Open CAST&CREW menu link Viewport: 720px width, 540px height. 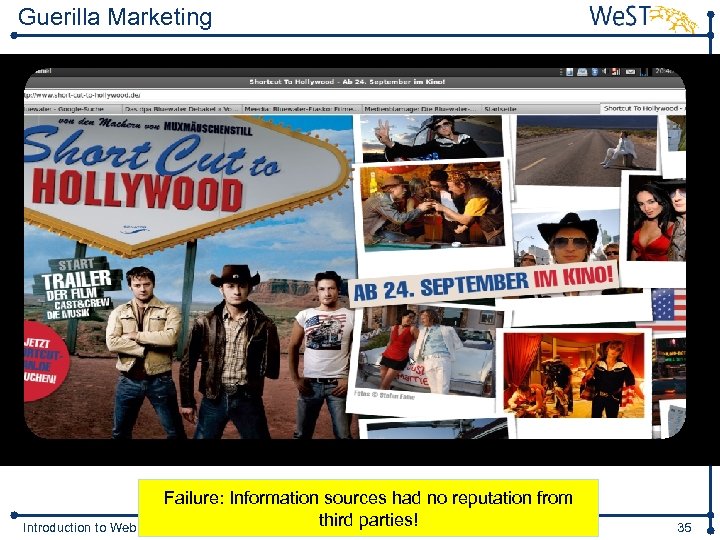coord(82,304)
